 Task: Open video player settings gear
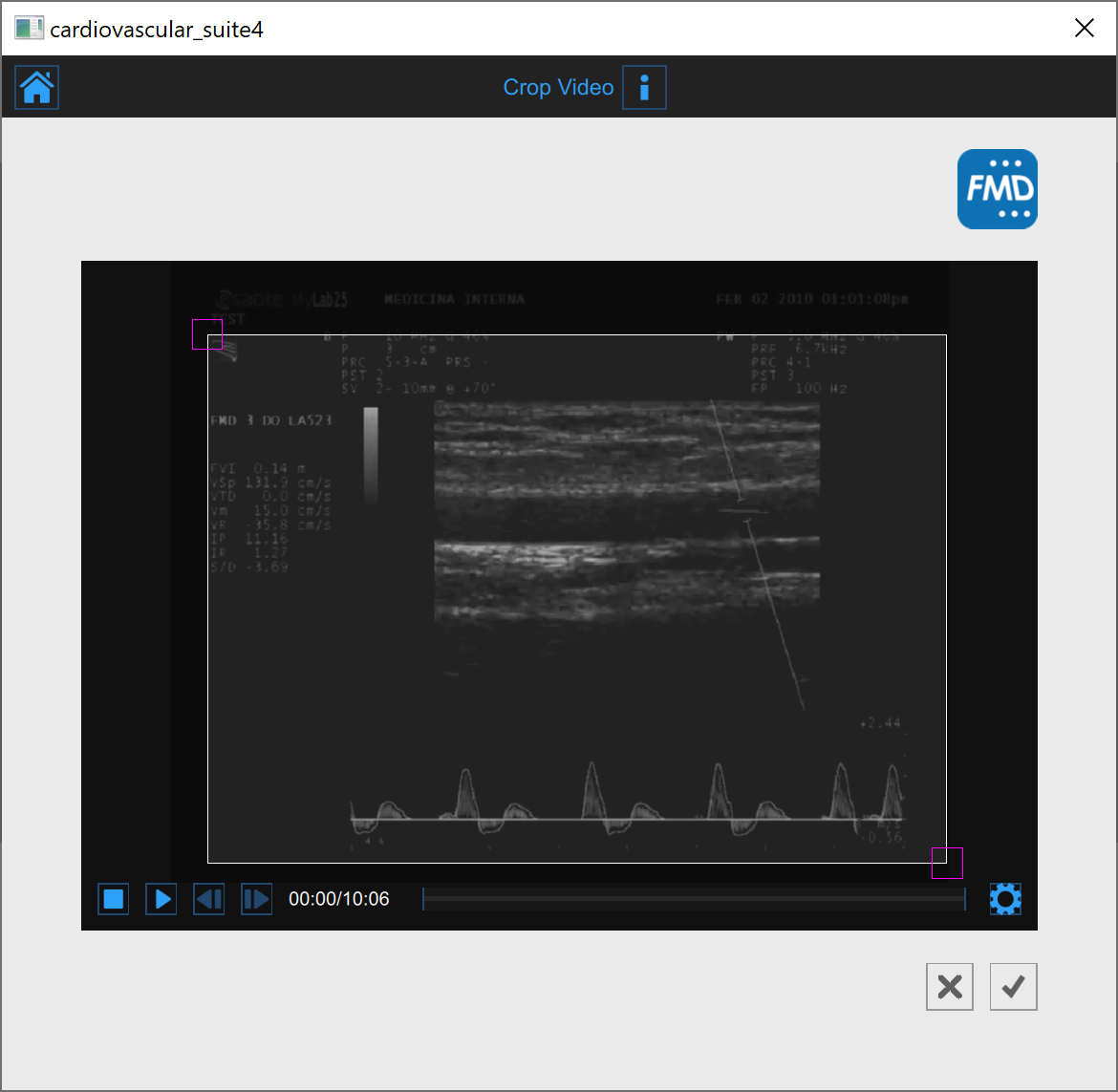(x=1005, y=899)
